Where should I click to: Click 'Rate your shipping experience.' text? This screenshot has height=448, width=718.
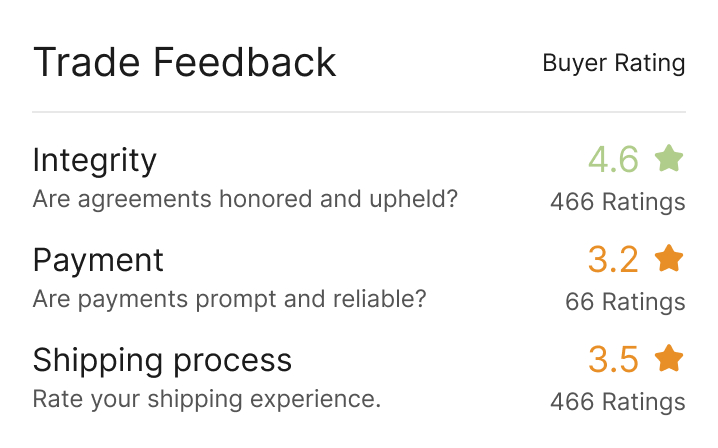pos(207,399)
